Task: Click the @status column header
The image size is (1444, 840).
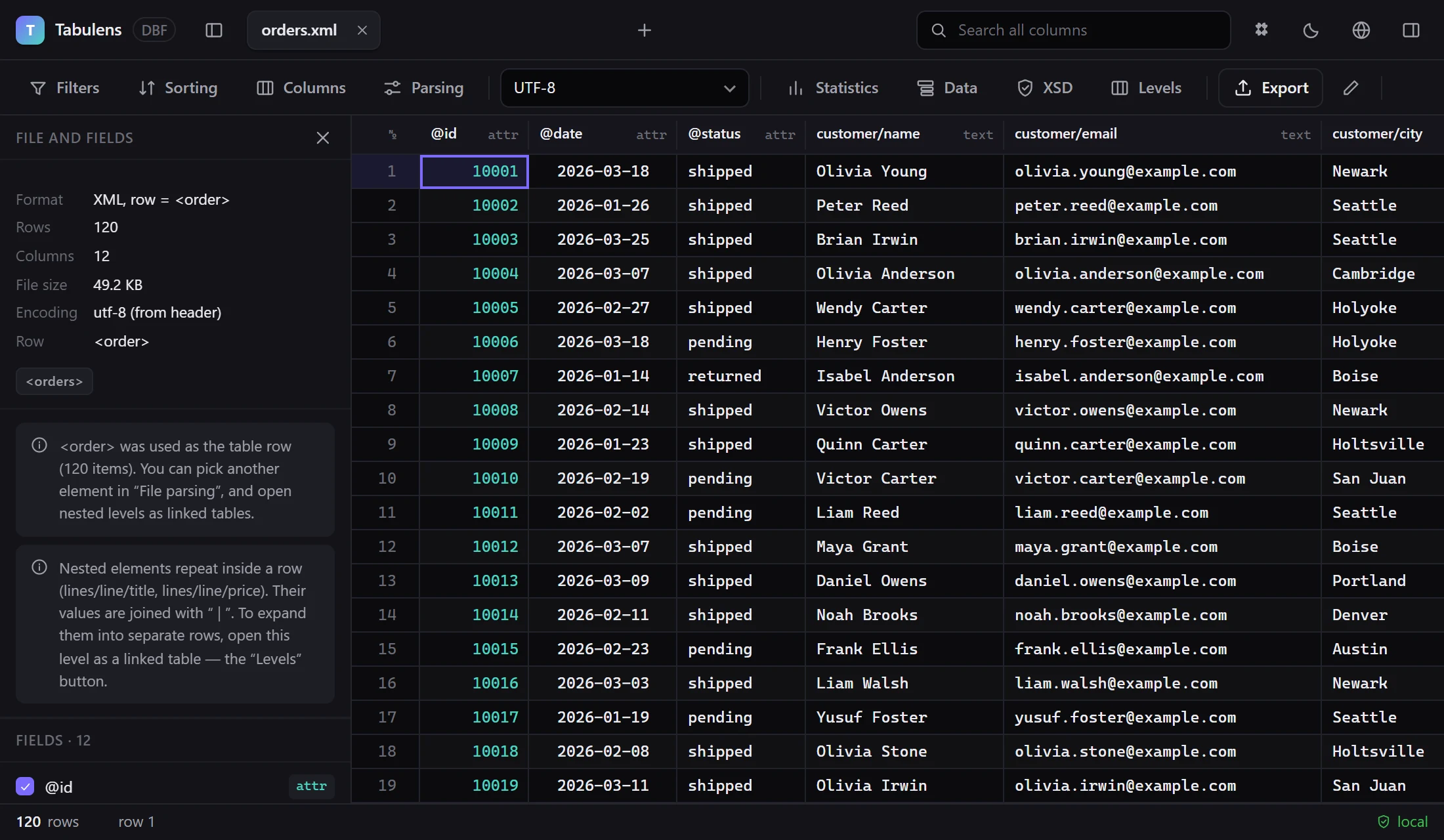Action: (x=741, y=135)
